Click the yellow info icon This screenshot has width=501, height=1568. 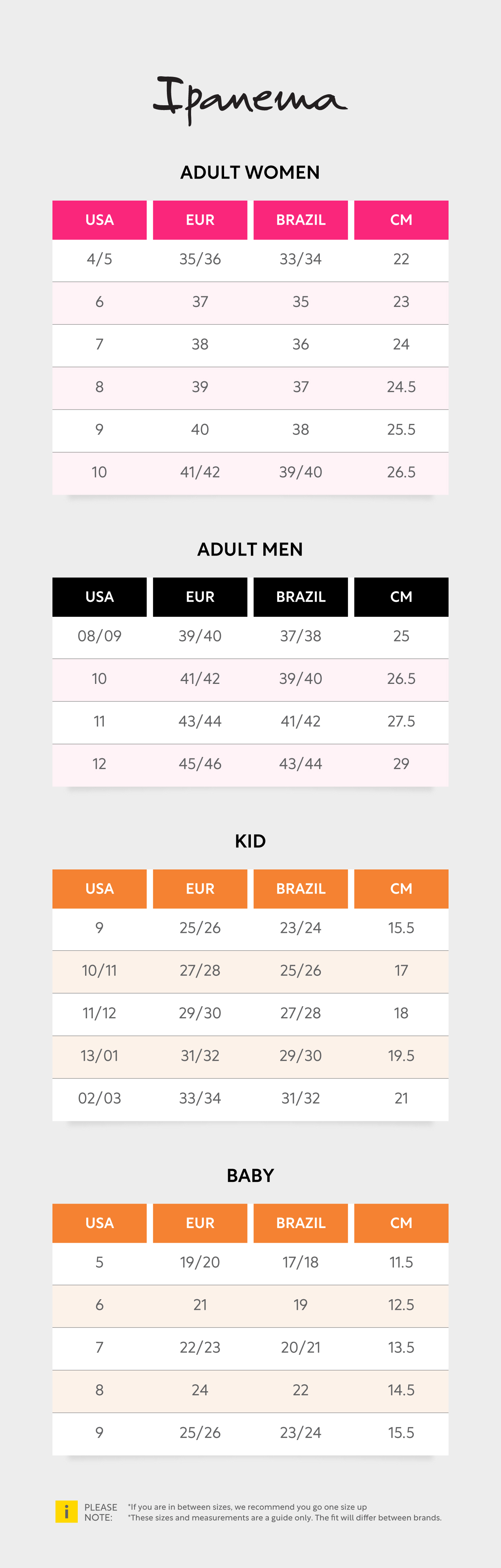click(66, 1512)
